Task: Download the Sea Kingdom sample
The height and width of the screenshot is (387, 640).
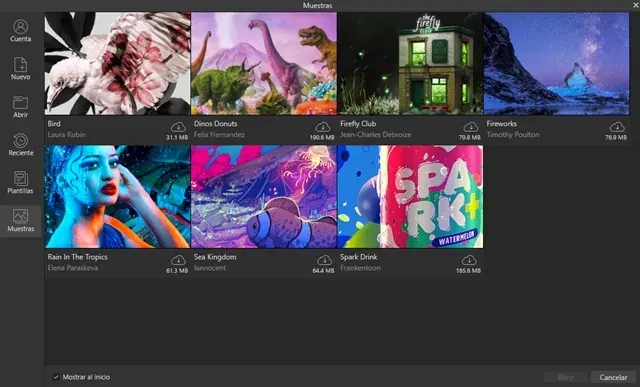Action: click(x=324, y=260)
